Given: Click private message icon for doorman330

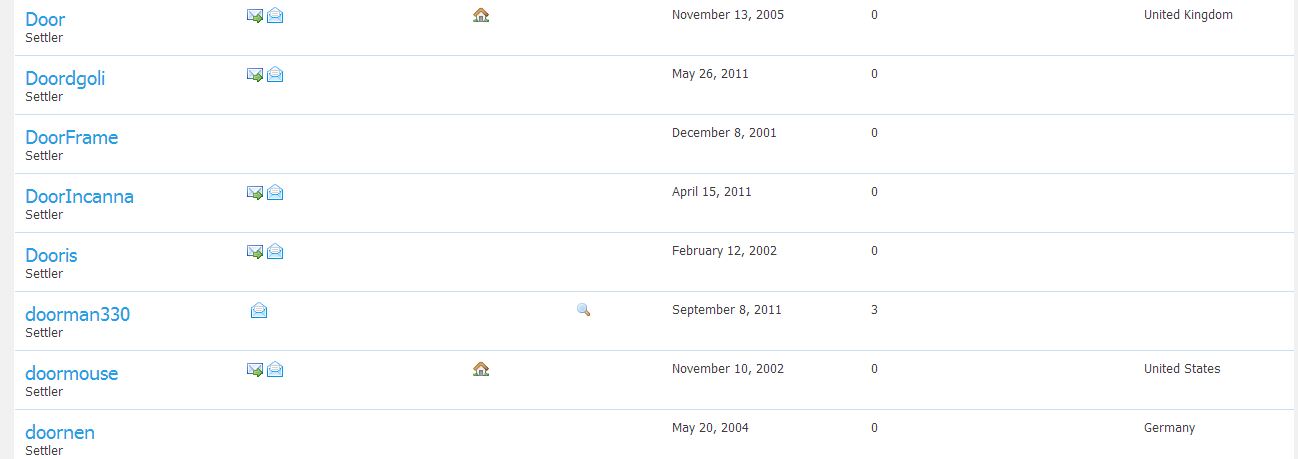Looking at the screenshot, I should (259, 310).
